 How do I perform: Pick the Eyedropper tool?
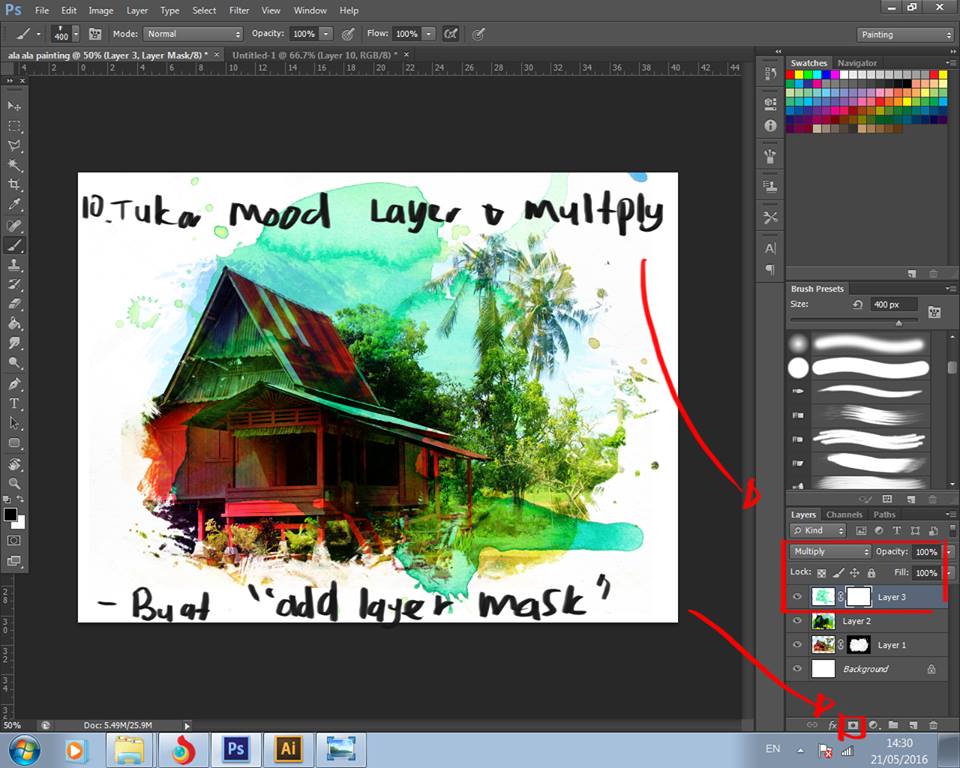click(x=14, y=205)
